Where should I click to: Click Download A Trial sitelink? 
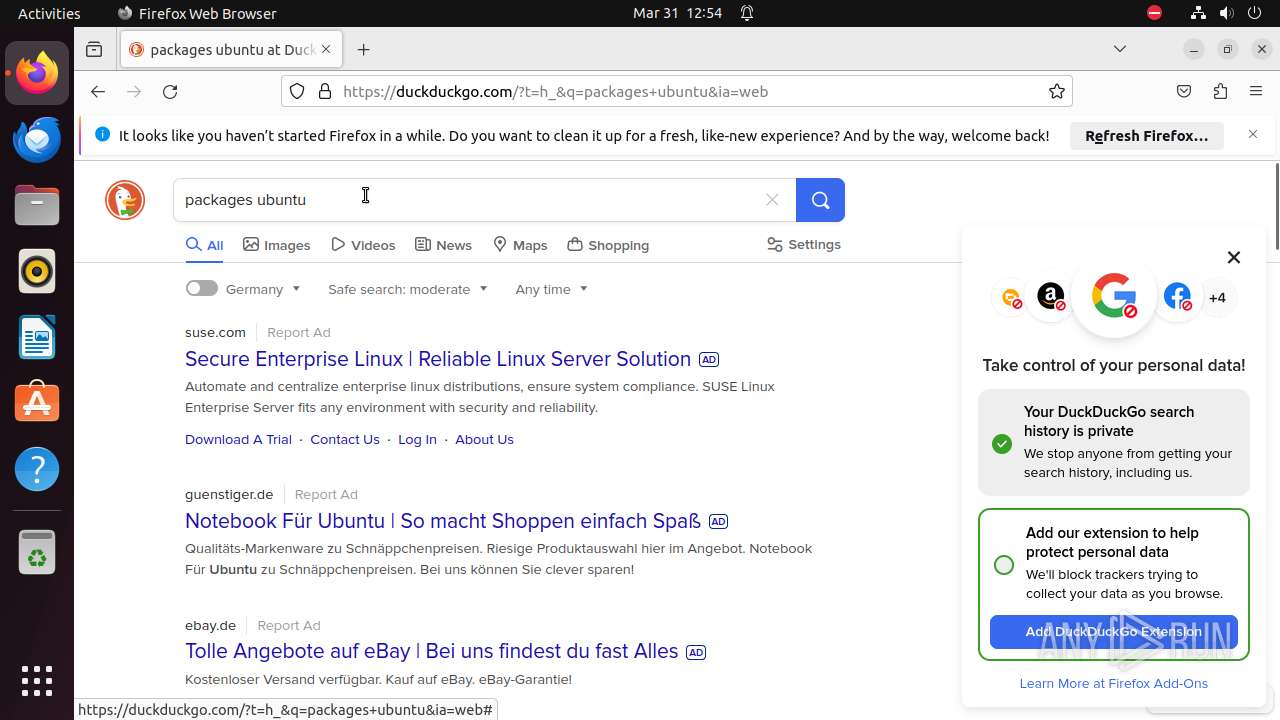(x=238, y=439)
